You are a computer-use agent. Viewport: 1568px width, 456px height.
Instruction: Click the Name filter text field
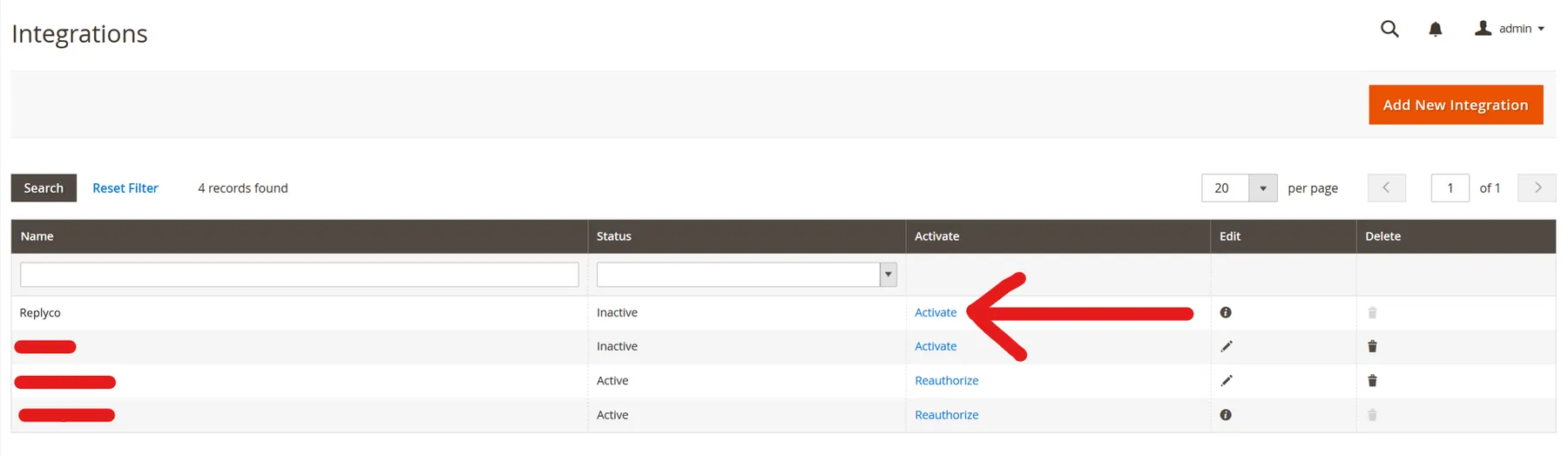tap(299, 275)
